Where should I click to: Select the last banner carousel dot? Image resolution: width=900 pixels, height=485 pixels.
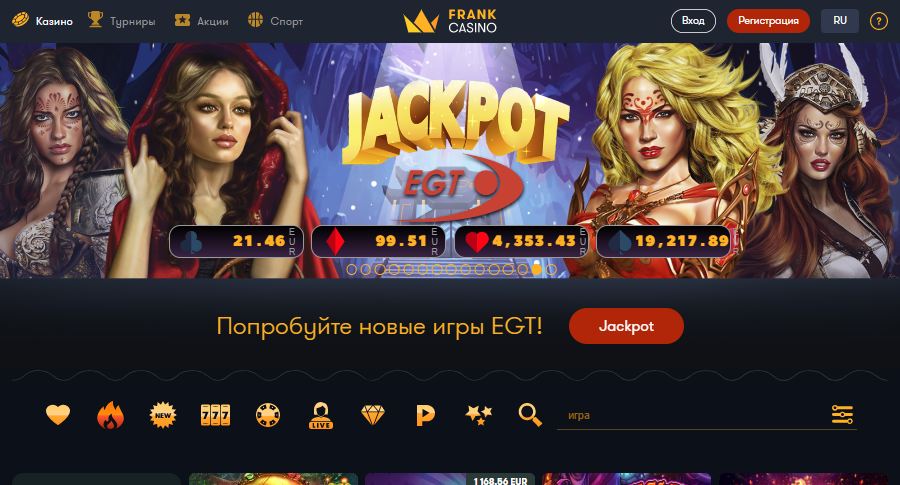(551, 269)
